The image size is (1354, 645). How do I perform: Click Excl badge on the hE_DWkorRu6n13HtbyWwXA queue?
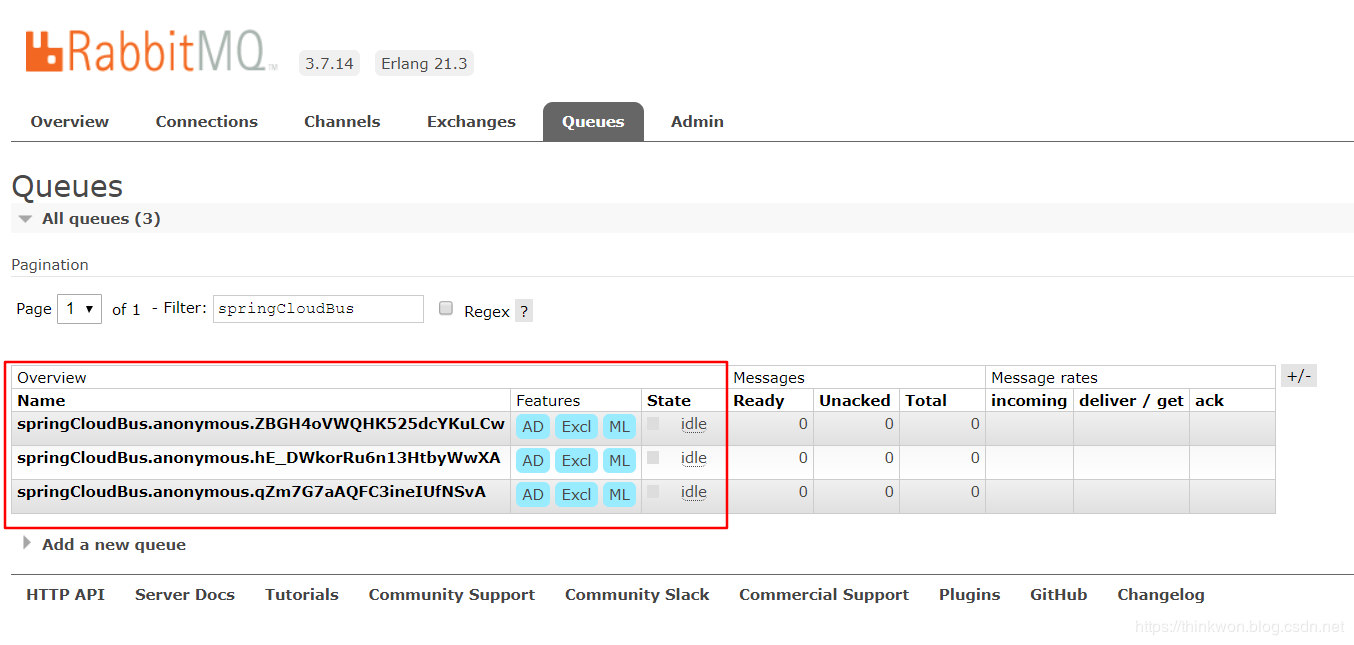point(576,461)
